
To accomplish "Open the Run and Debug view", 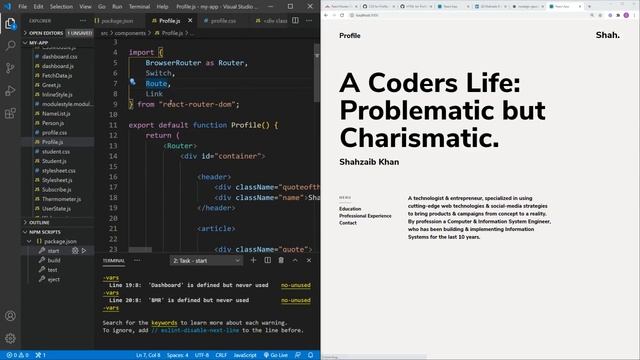I will tap(10, 91).
